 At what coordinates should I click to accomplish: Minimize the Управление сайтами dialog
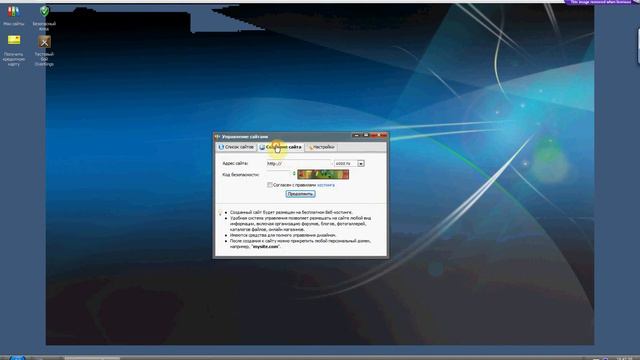(x=356, y=135)
